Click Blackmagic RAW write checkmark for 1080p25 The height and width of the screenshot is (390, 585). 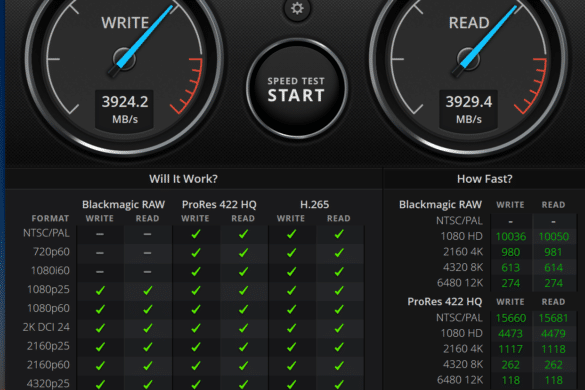(100, 290)
